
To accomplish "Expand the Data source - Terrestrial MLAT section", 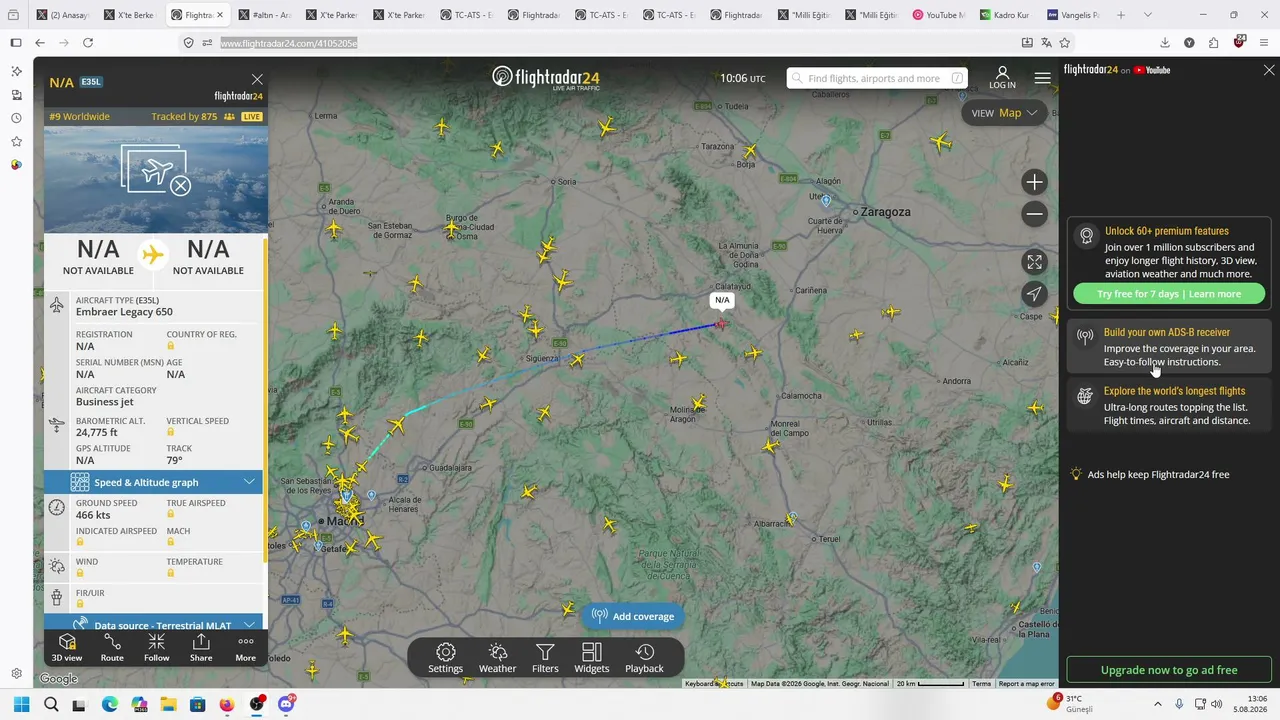I will pos(154,624).
